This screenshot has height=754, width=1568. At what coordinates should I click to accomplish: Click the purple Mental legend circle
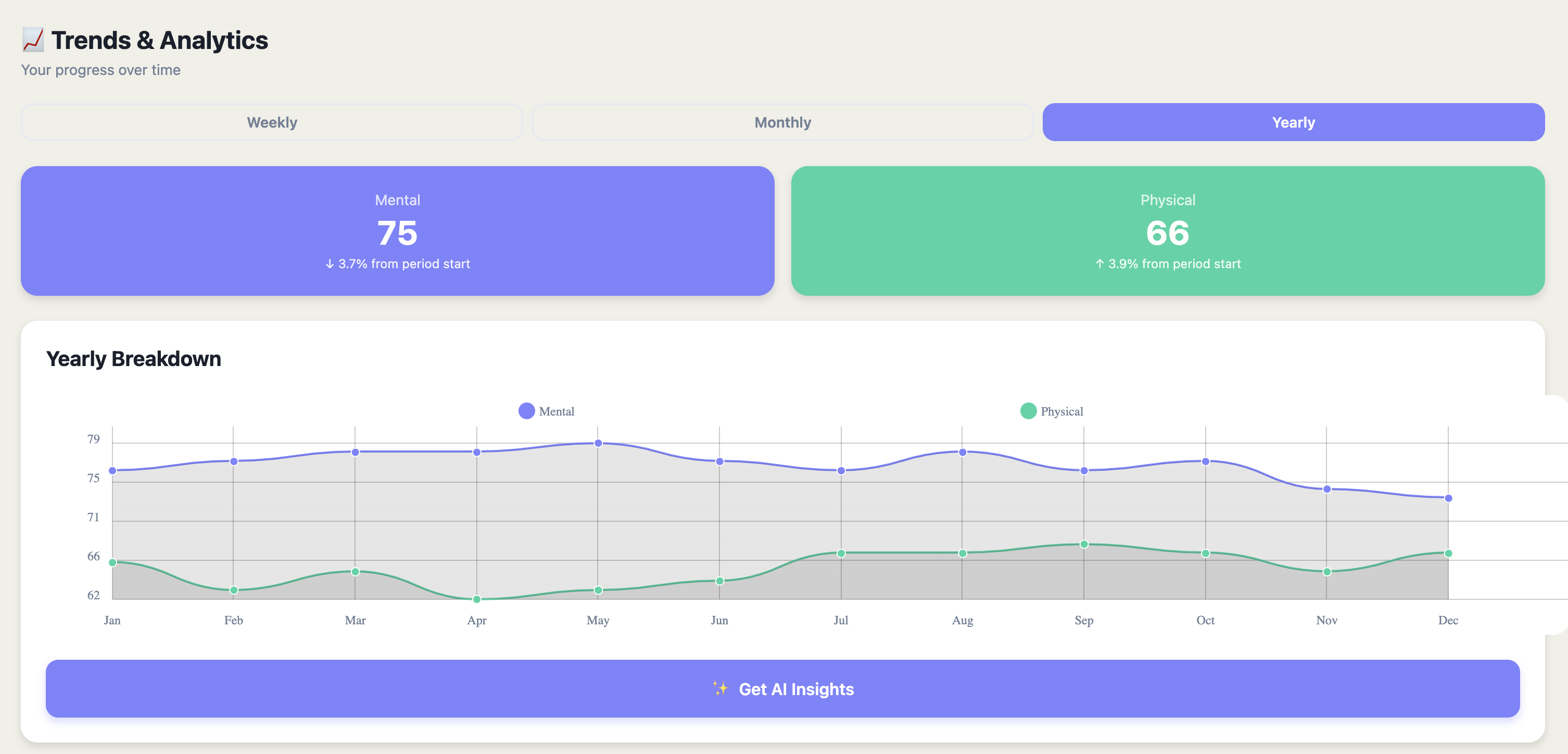point(526,411)
